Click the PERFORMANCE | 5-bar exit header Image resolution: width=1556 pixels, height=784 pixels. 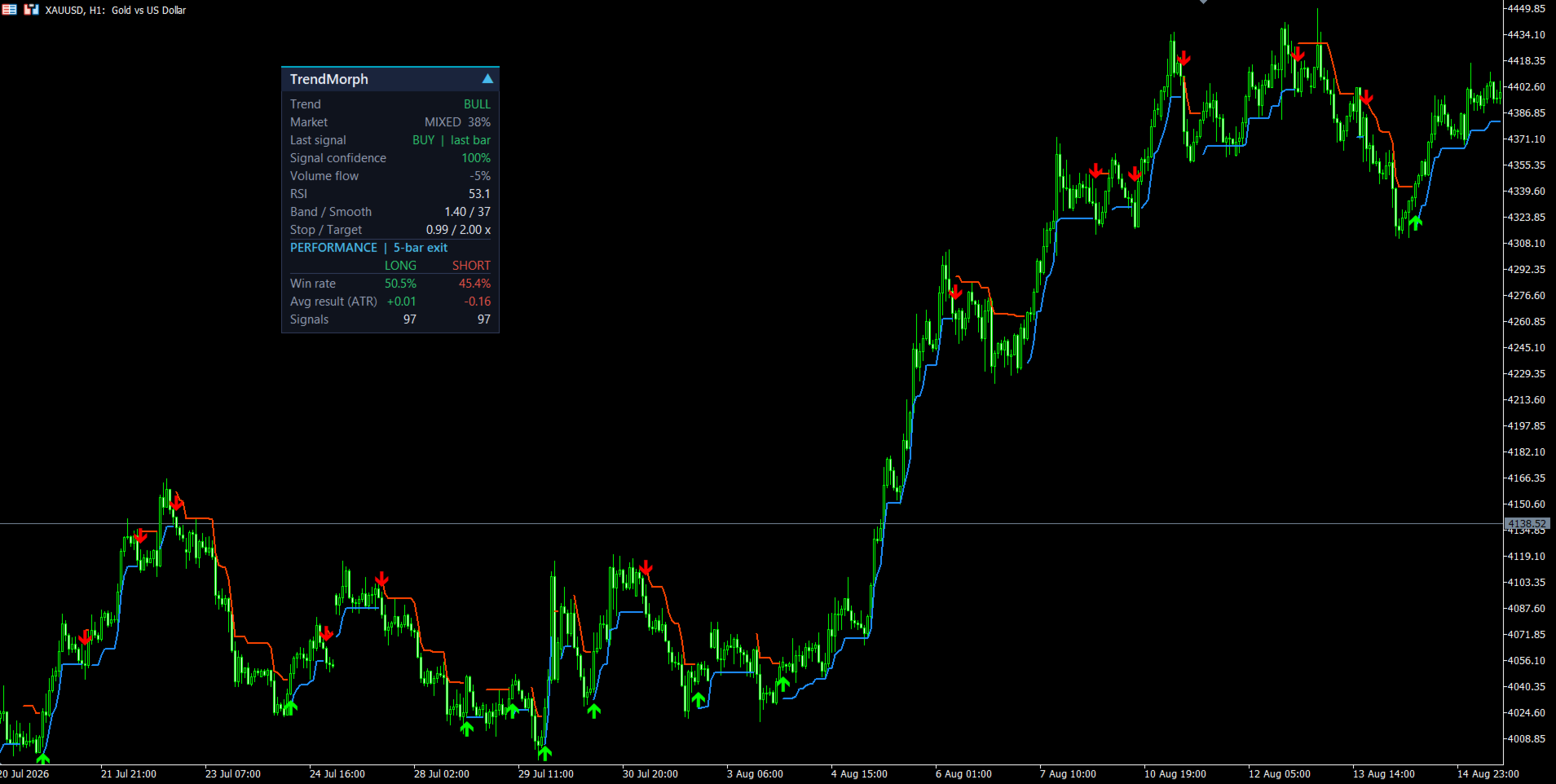point(369,248)
